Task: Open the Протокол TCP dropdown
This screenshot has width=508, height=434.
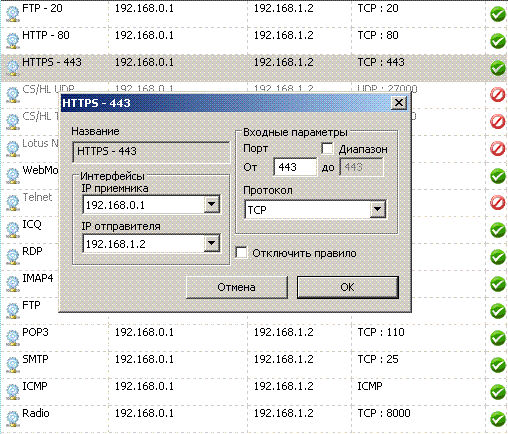Action: [377, 210]
